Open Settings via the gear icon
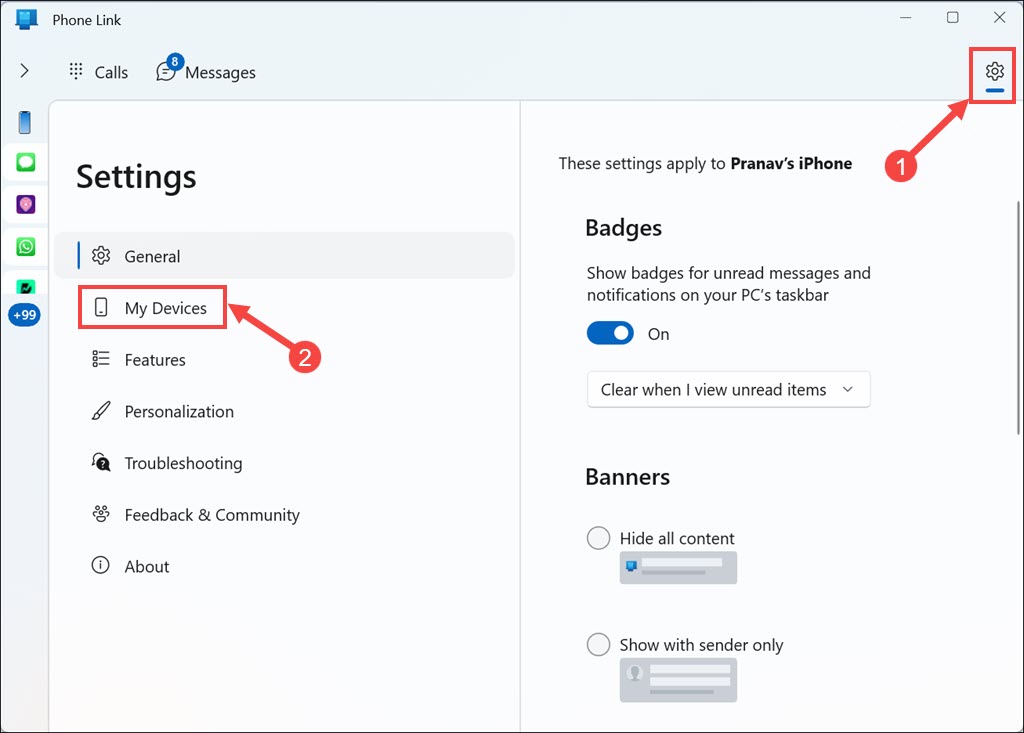The image size is (1024, 733). coord(993,72)
